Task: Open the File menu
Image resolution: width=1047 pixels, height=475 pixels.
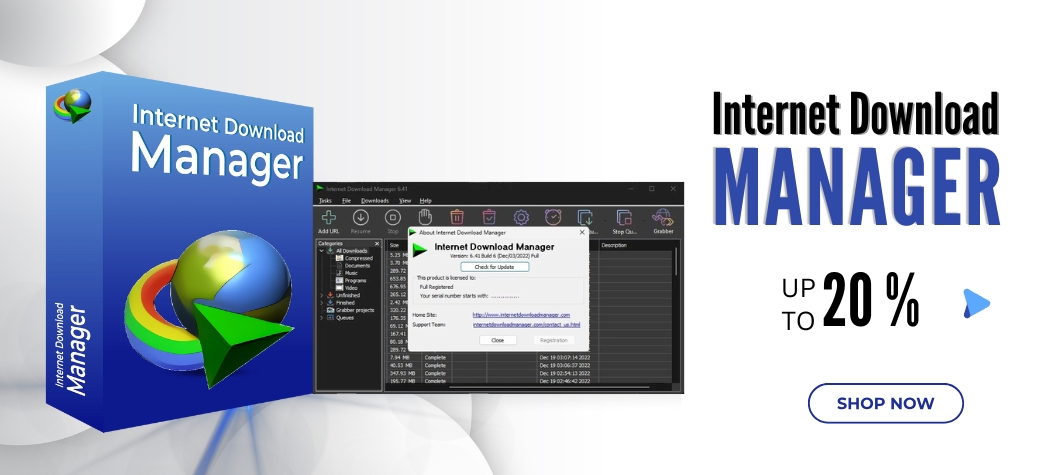Action: [x=347, y=200]
